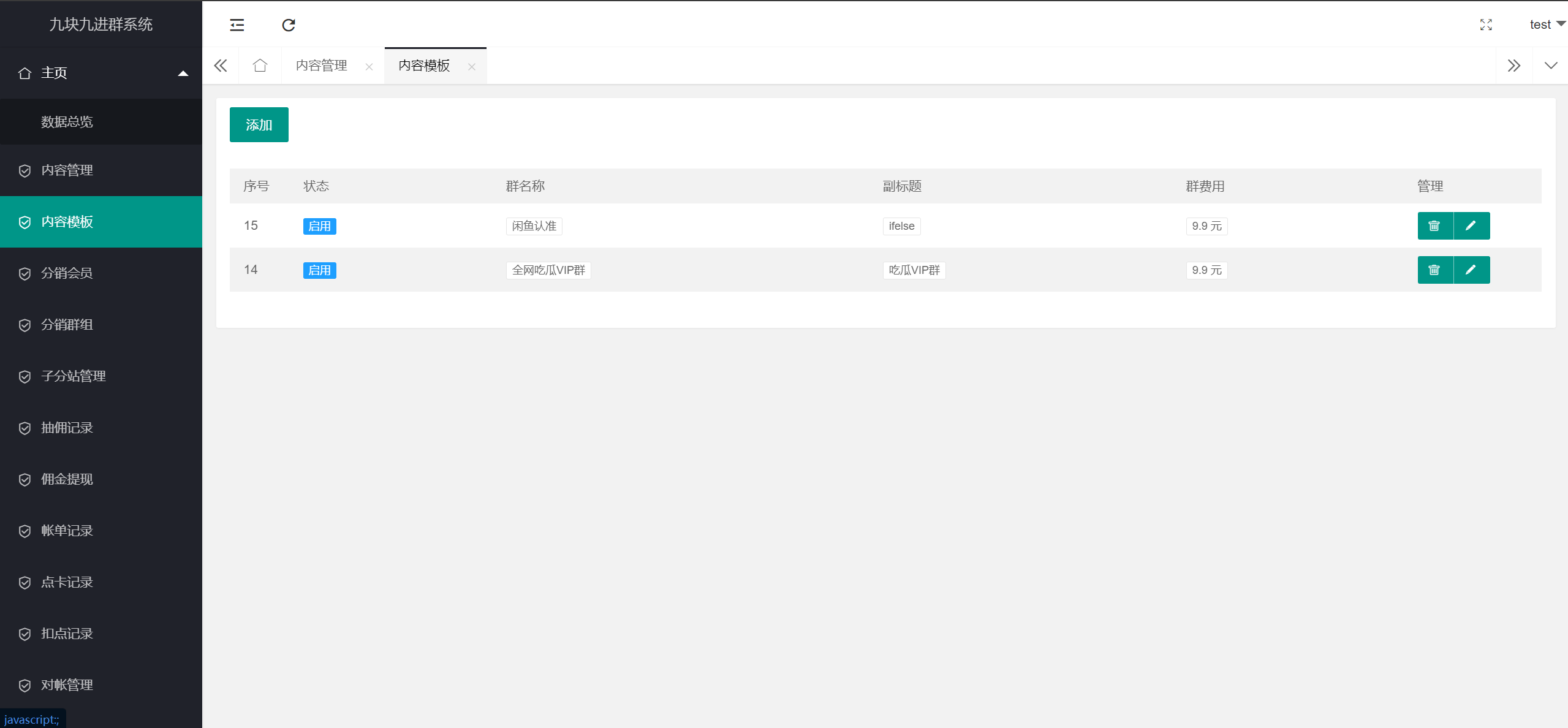Open 分销会员 in the sidebar

(x=67, y=273)
